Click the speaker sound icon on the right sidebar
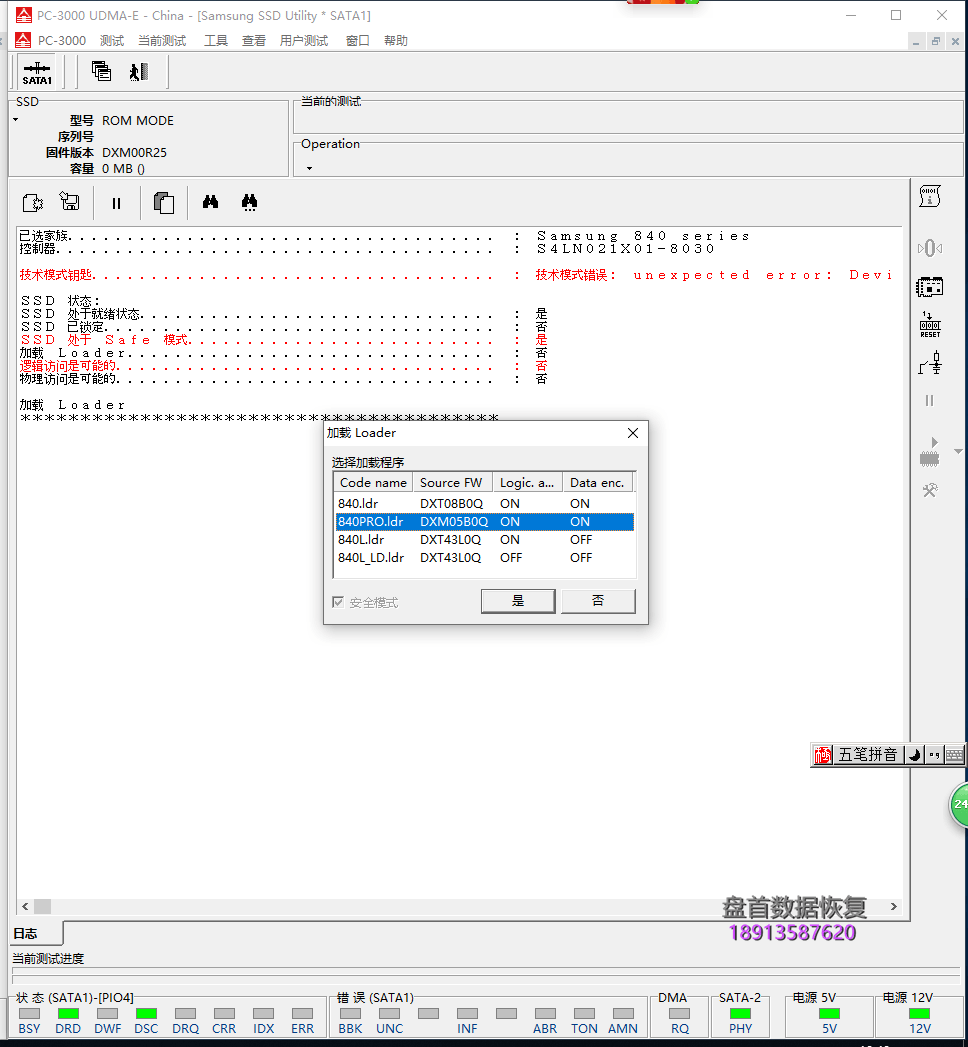968x1047 pixels. click(x=929, y=248)
